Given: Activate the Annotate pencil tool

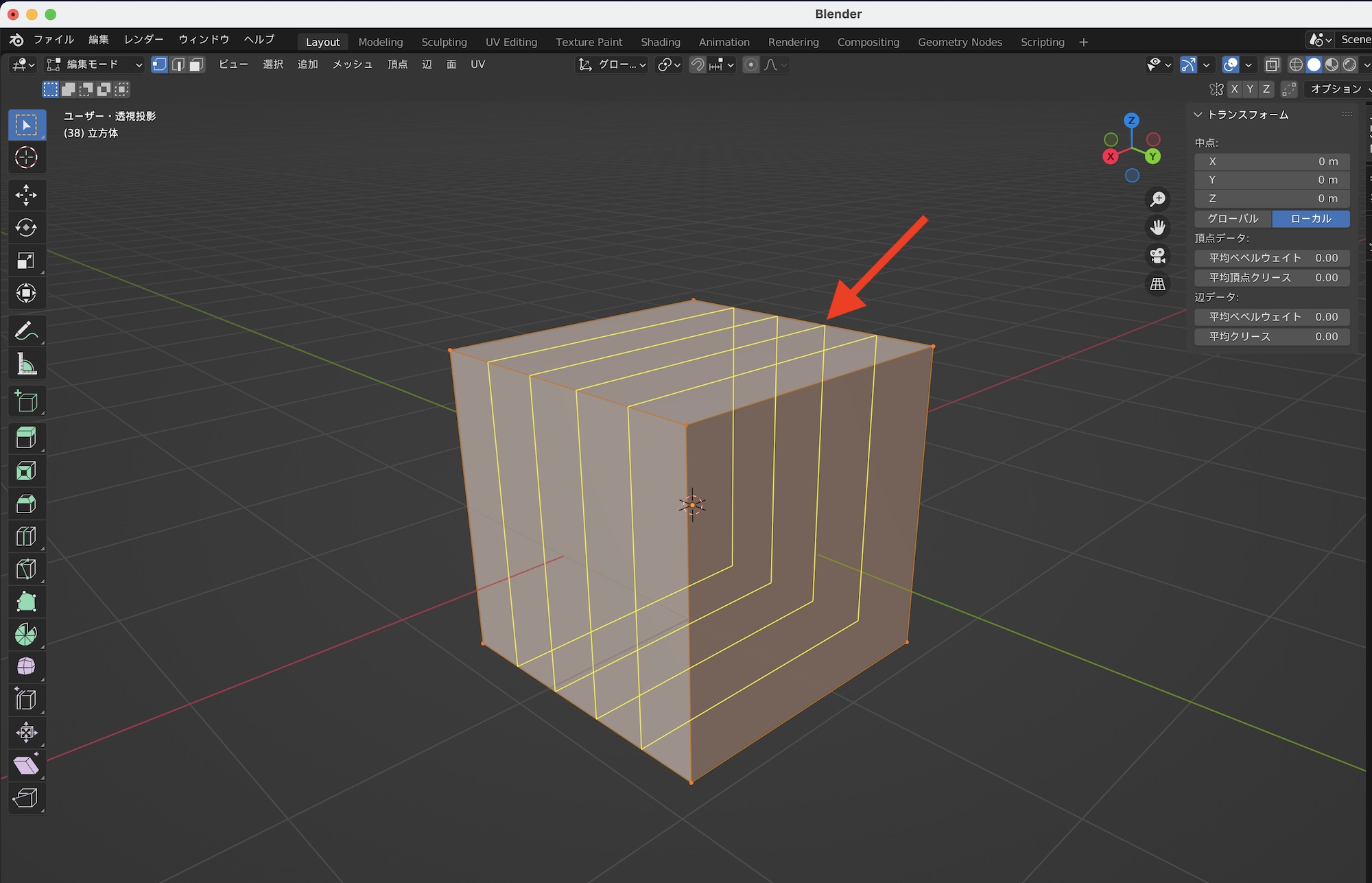Looking at the screenshot, I should tap(26, 331).
